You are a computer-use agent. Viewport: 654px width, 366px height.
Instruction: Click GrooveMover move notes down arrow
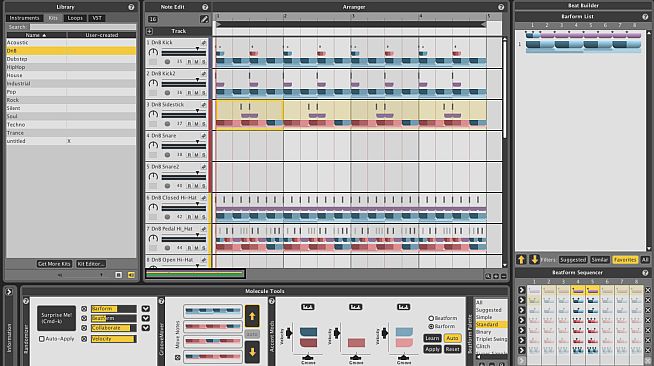point(252,352)
